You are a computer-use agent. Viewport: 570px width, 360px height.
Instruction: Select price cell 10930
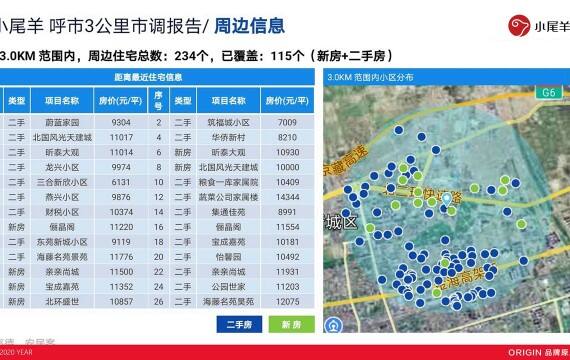click(287, 152)
